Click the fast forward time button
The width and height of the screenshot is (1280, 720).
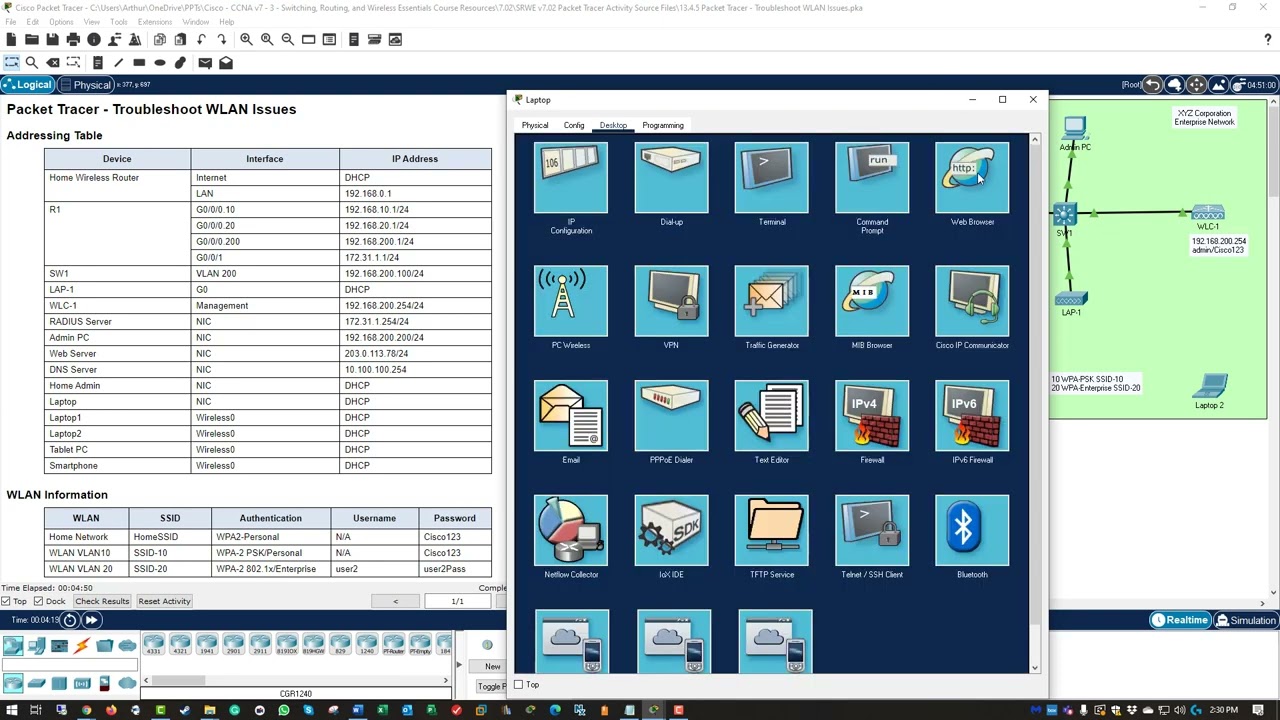90,620
